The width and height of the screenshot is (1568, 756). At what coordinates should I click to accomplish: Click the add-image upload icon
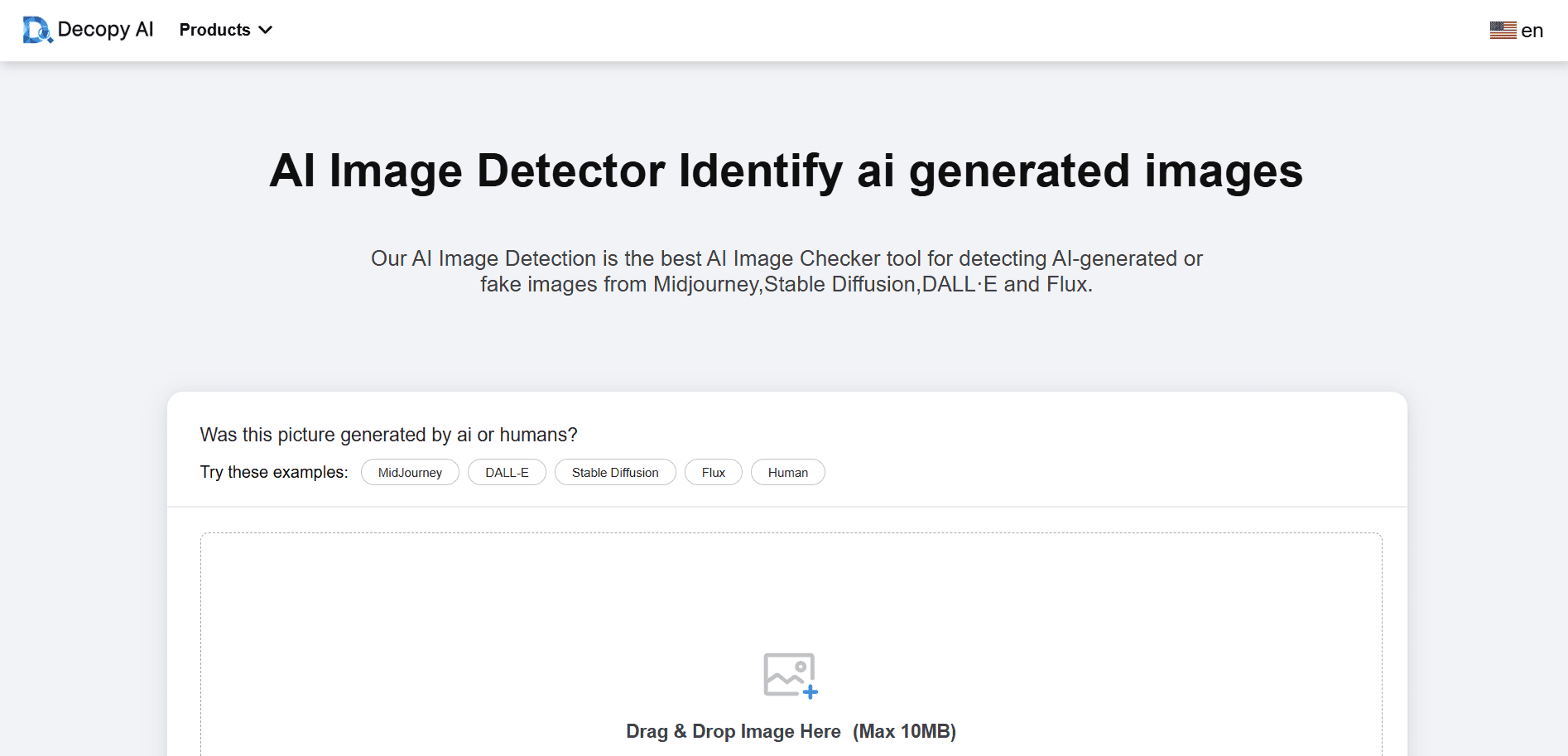pos(790,675)
